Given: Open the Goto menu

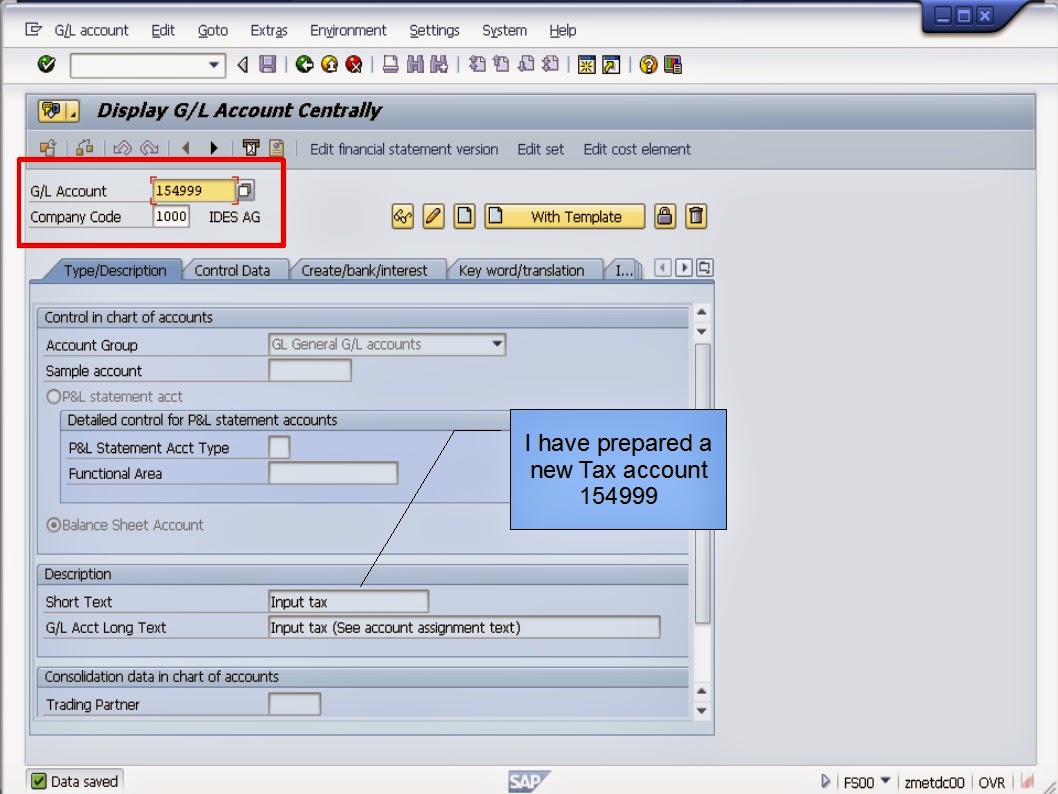Looking at the screenshot, I should click(x=213, y=30).
